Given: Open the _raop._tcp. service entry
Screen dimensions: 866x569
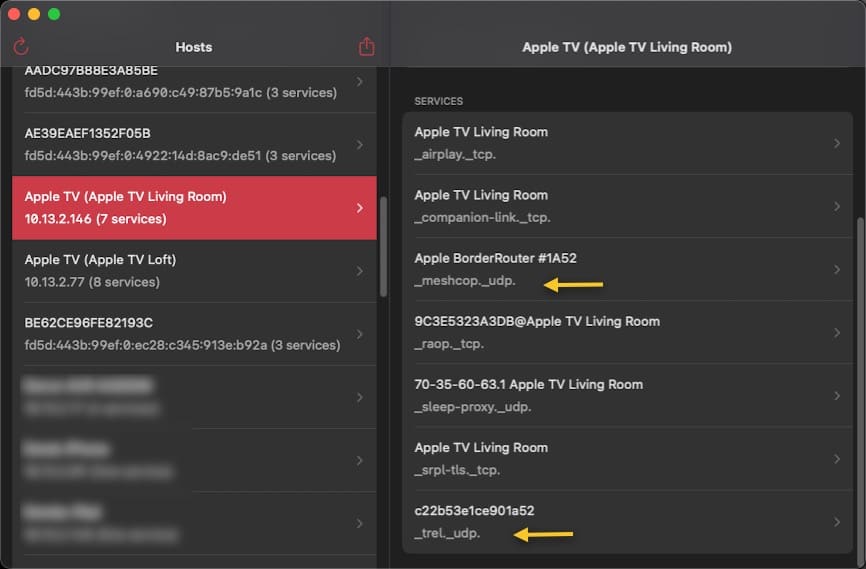Looking at the screenshot, I should 627,332.
